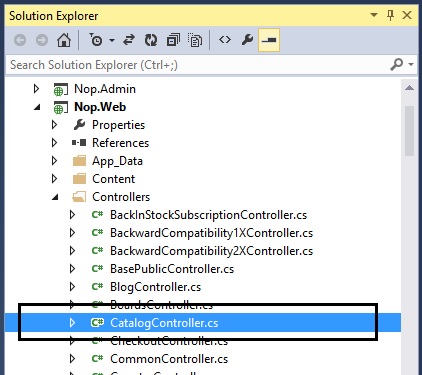This screenshot has width=422, height=375.
Task: Expand the Properties node
Action: tap(54, 125)
